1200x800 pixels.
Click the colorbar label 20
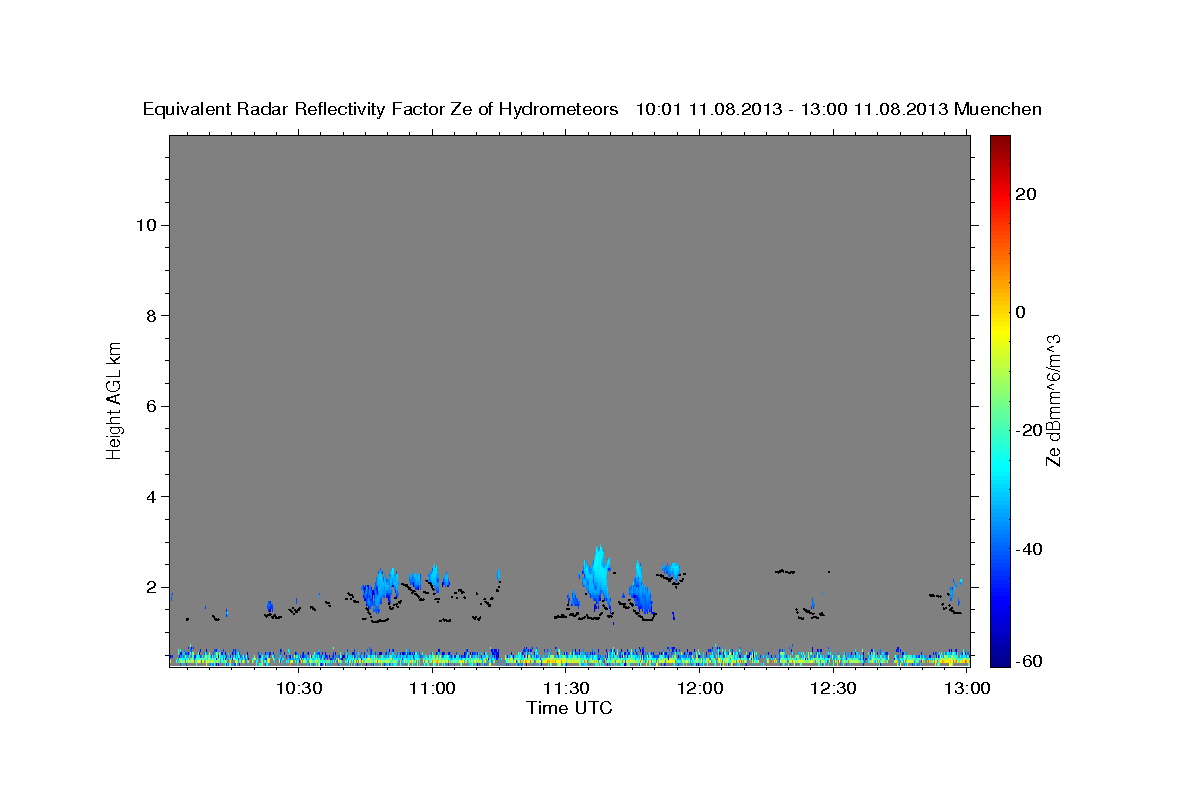pos(1027,194)
